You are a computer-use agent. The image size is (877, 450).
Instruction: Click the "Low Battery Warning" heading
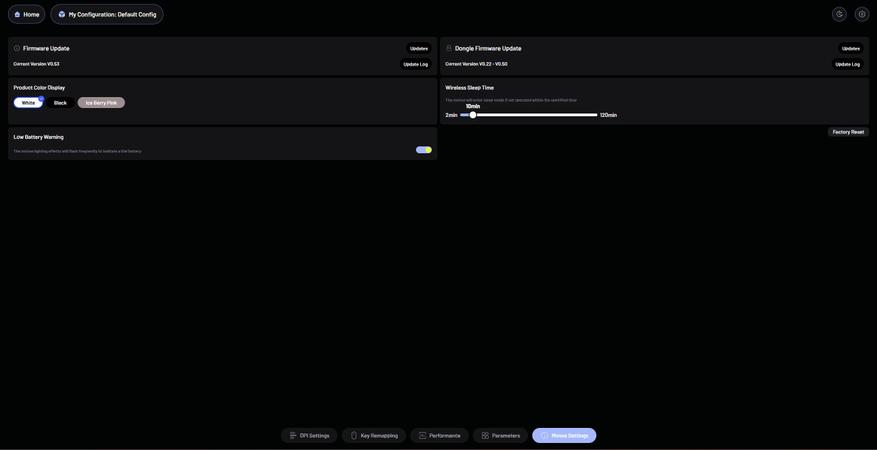(39, 137)
